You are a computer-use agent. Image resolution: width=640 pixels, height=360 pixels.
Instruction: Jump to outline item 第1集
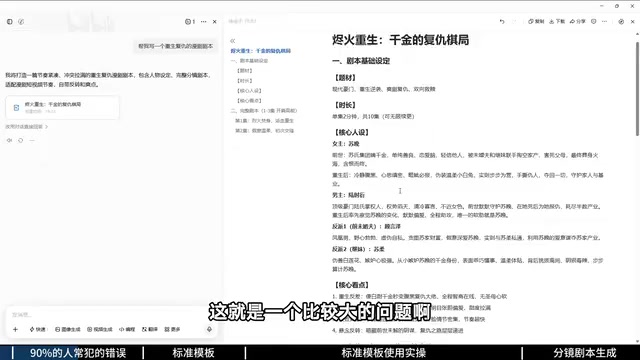click(264, 121)
